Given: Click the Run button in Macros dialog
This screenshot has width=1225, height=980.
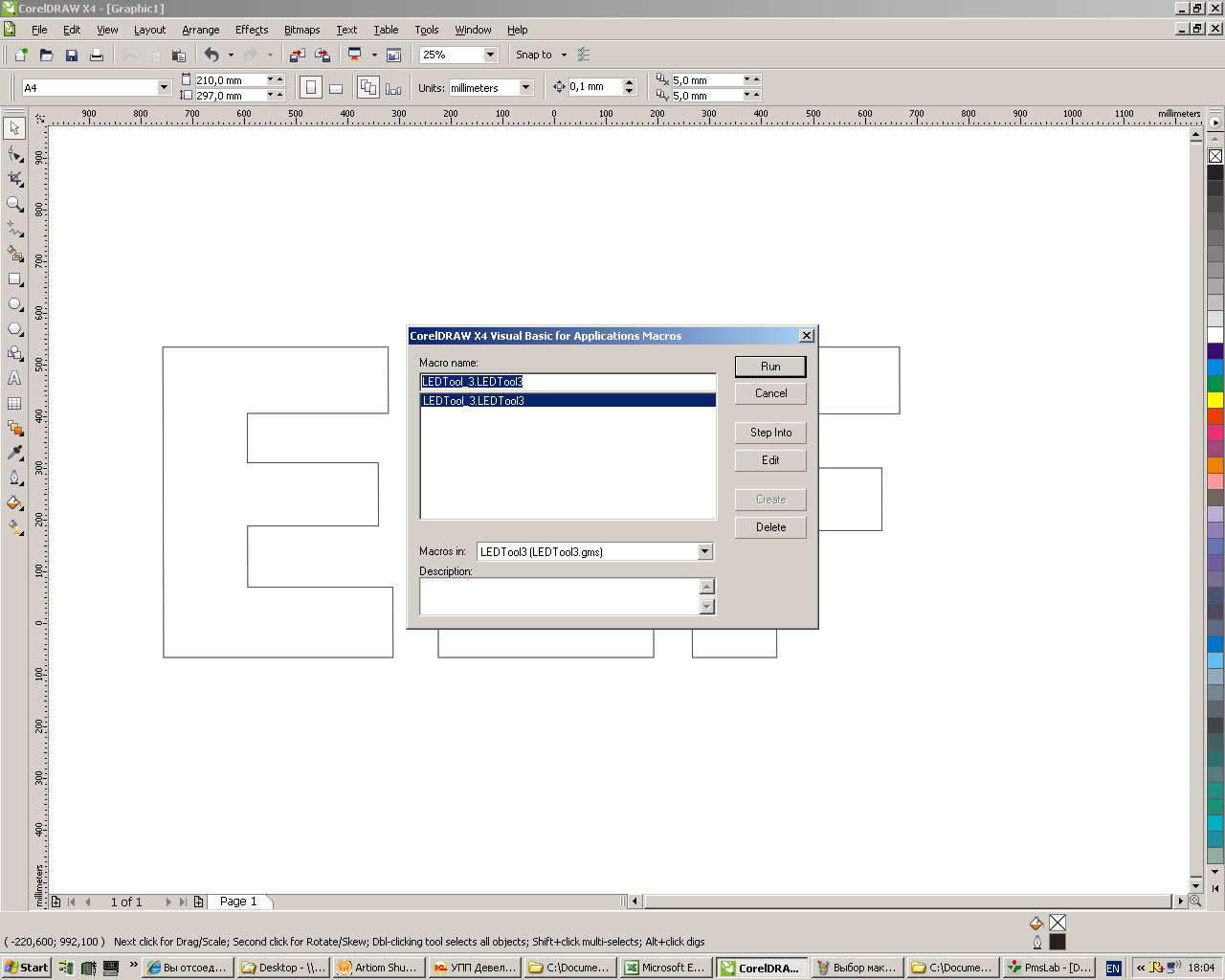Looking at the screenshot, I should point(770,367).
